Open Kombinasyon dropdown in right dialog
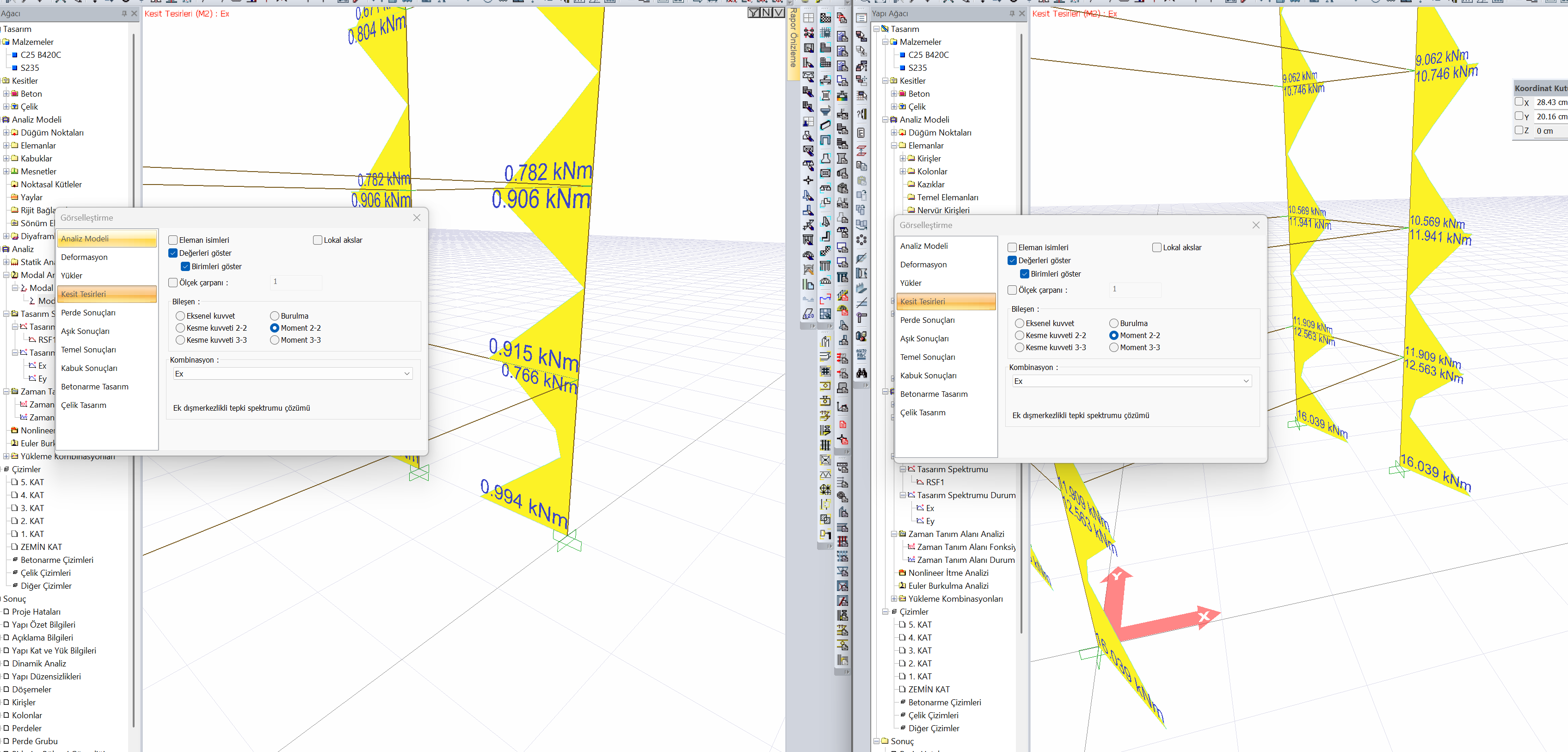 coord(1131,381)
